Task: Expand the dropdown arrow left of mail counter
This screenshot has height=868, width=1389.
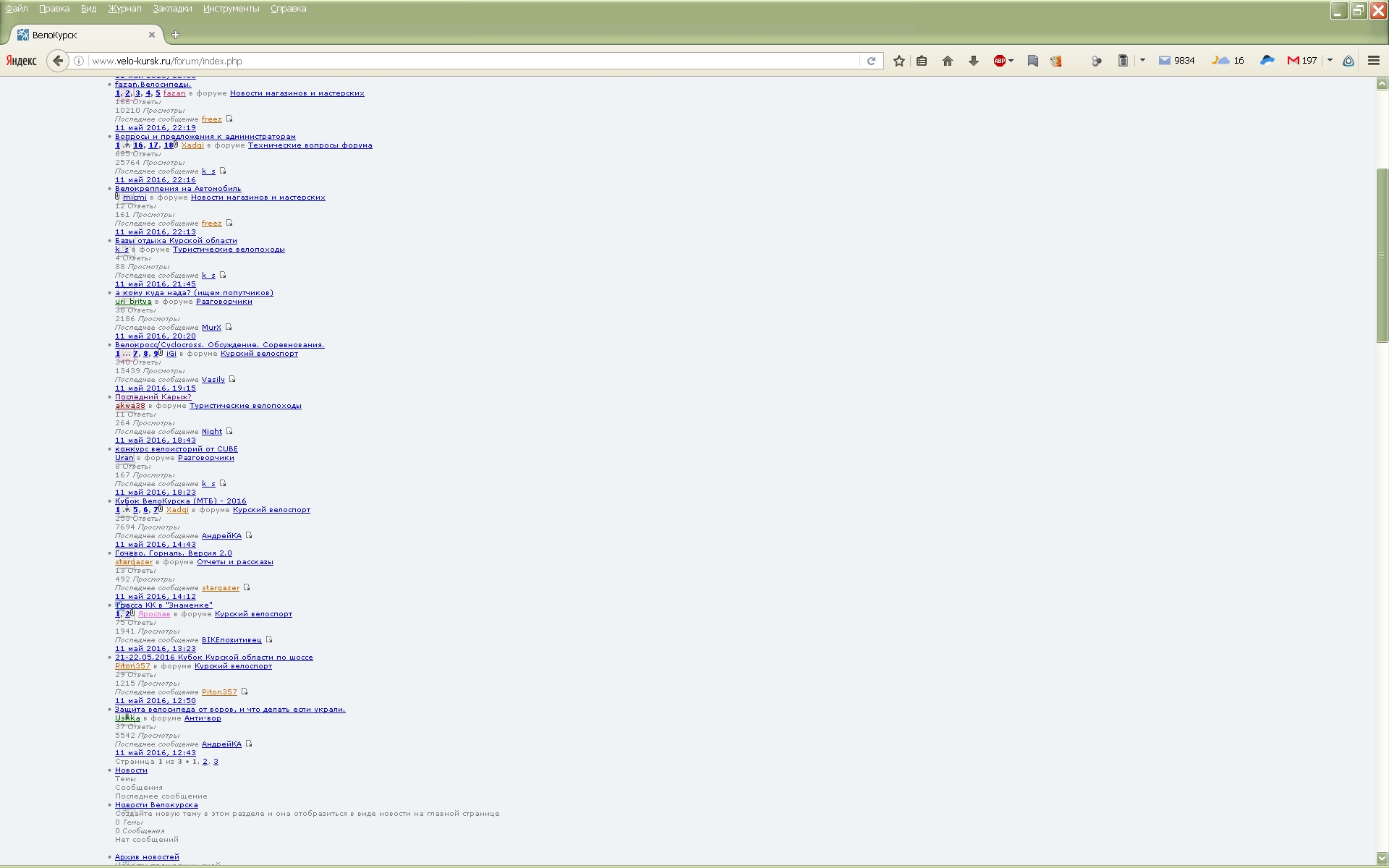Action: pos(1142,61)
